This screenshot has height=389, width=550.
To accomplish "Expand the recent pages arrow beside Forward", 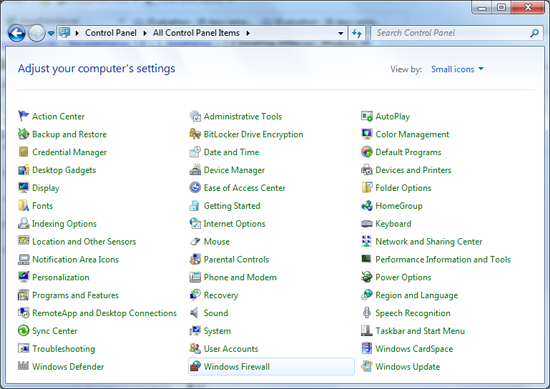I will 51,33.
